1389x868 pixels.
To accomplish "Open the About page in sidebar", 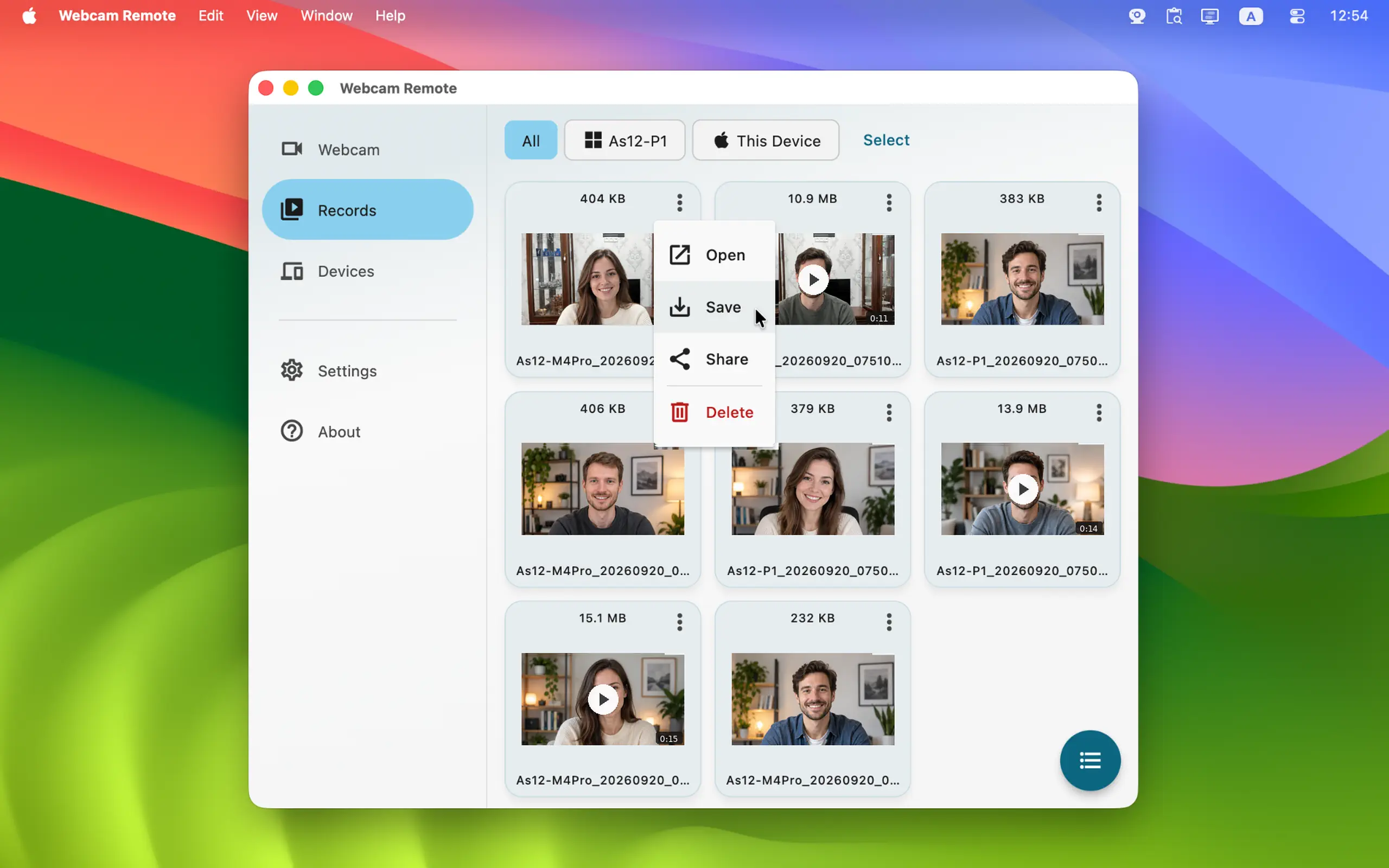I will [x=367, y=431].
